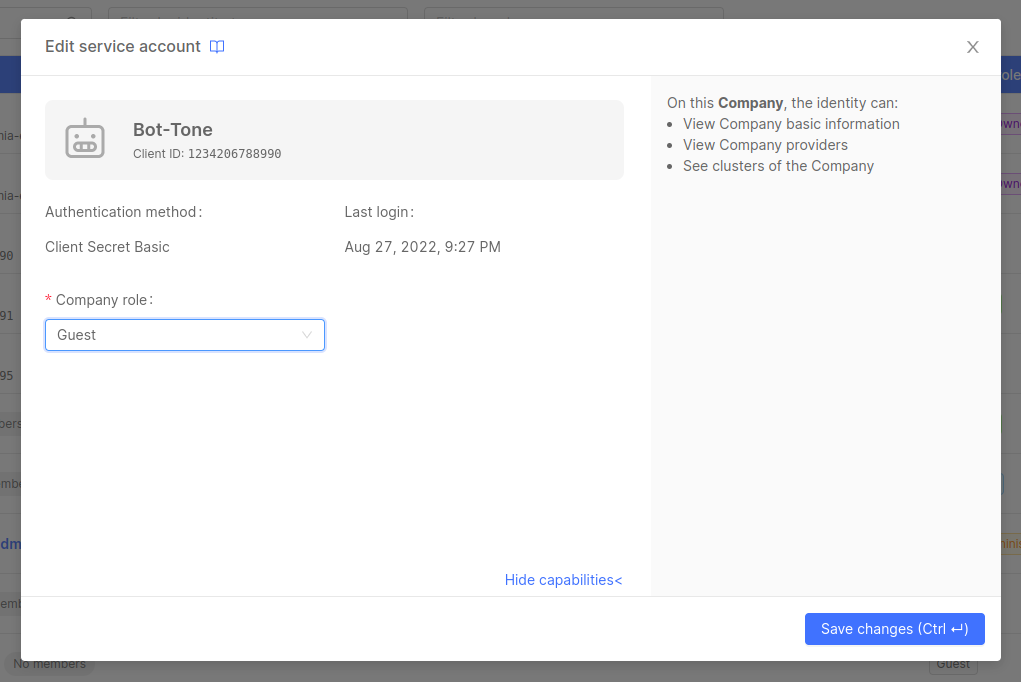Click the Last login label
Viewport: 1021px width, 682px height.
point(379,212)
